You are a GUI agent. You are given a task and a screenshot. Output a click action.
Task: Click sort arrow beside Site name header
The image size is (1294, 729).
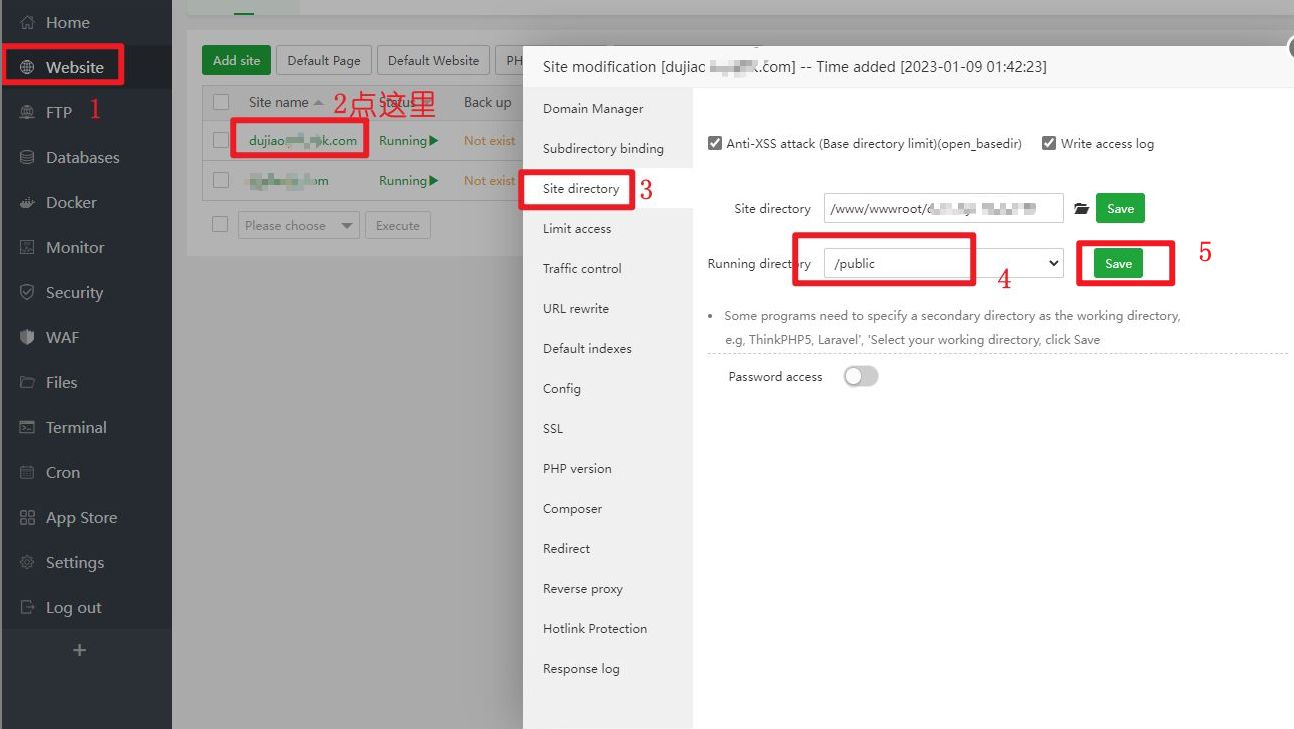pyautogui.click(x=318, y=102)
